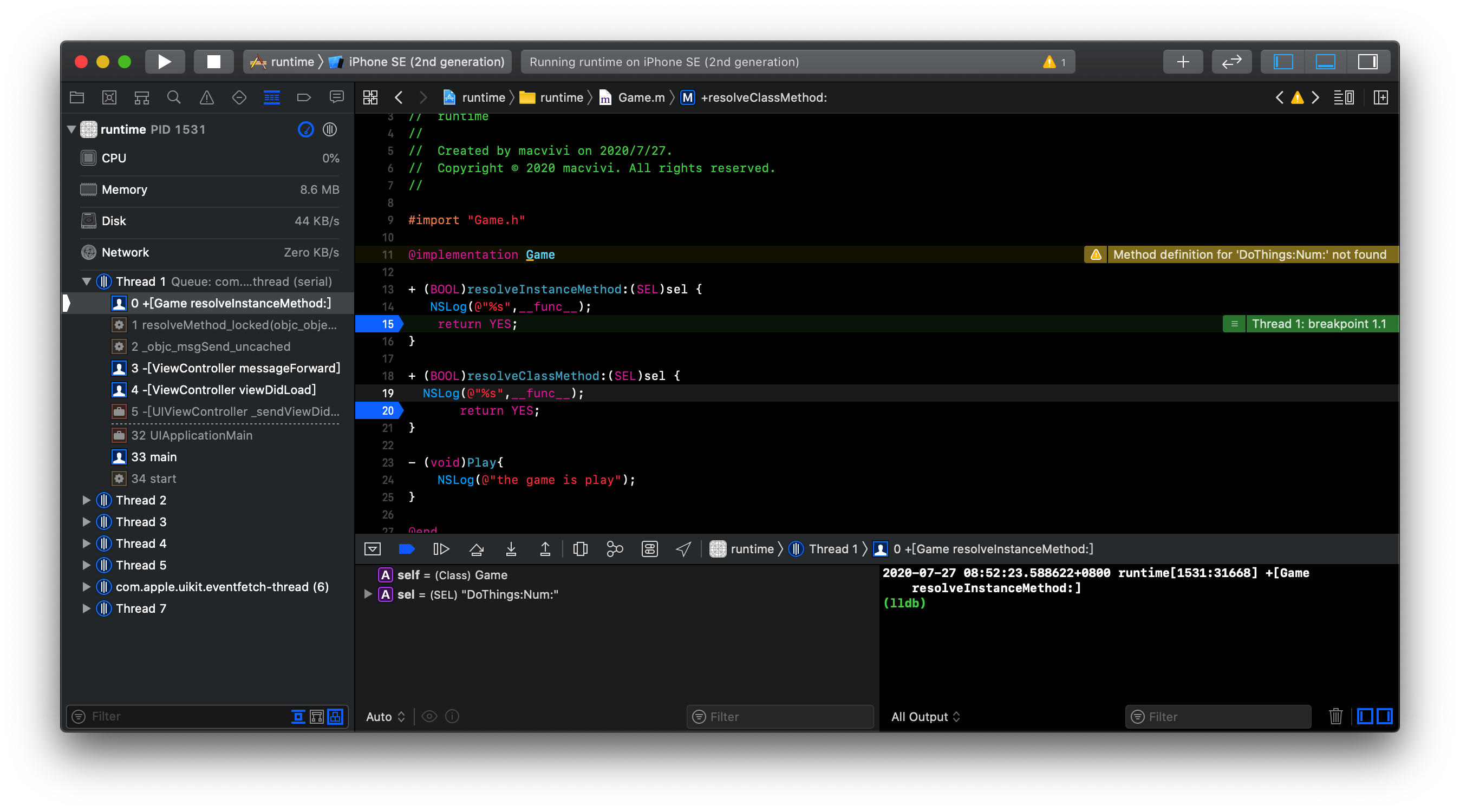Step out of the function
Viewport: 1460px width, 812px height.
[x=545, y=548]
